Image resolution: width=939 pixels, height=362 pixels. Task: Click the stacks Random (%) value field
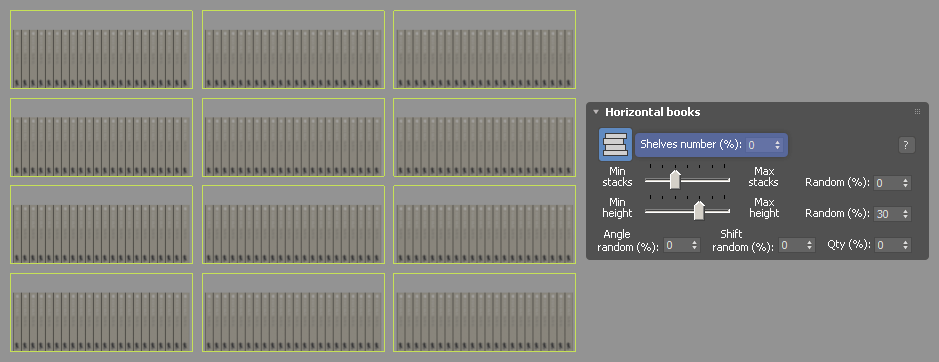[x=887, y=183]
